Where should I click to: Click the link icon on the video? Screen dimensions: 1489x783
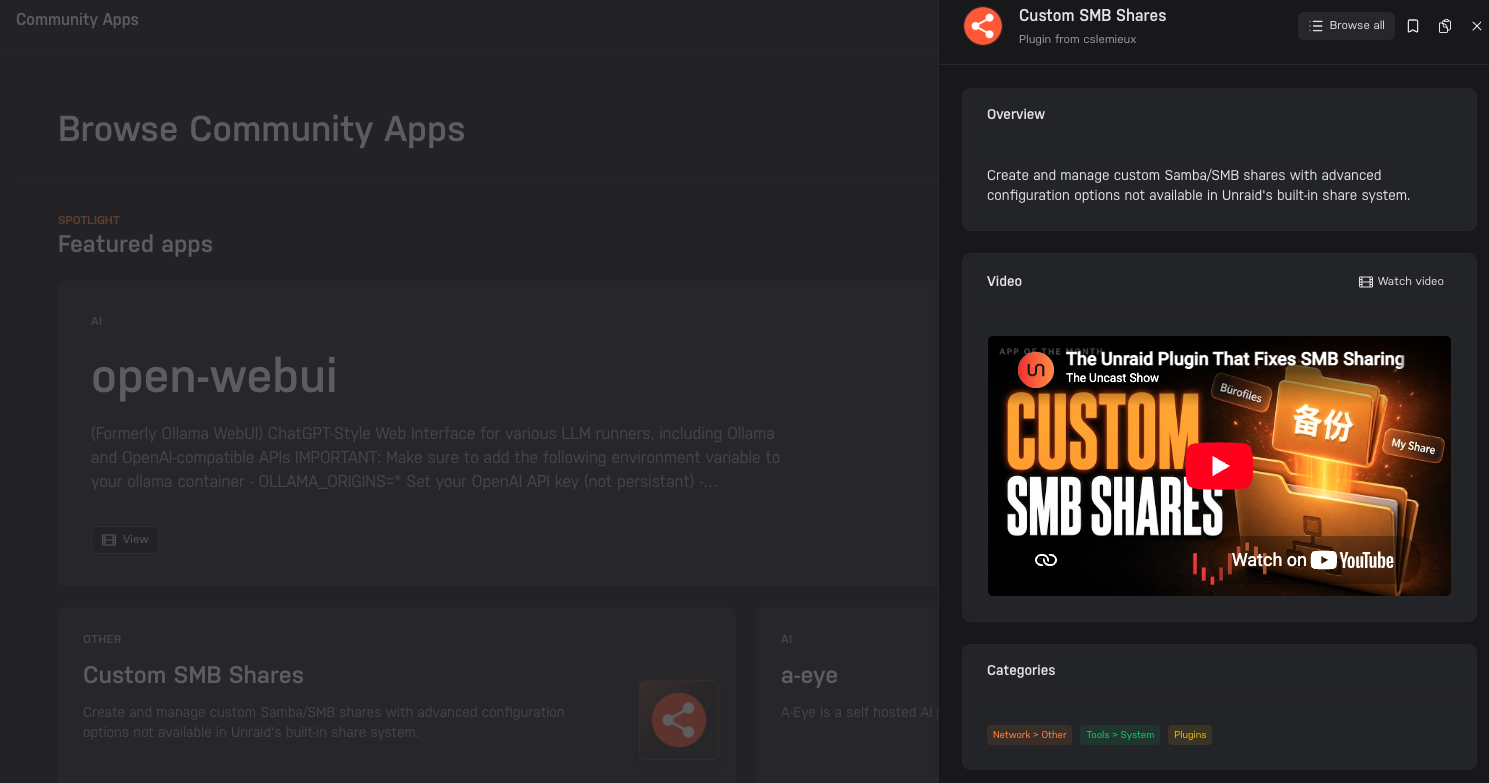coord(1046,560)
